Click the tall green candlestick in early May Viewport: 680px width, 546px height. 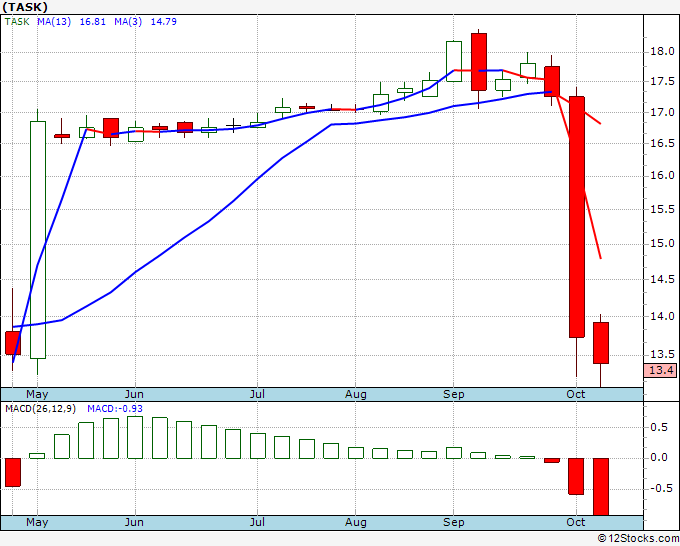(x=38, y=240)
